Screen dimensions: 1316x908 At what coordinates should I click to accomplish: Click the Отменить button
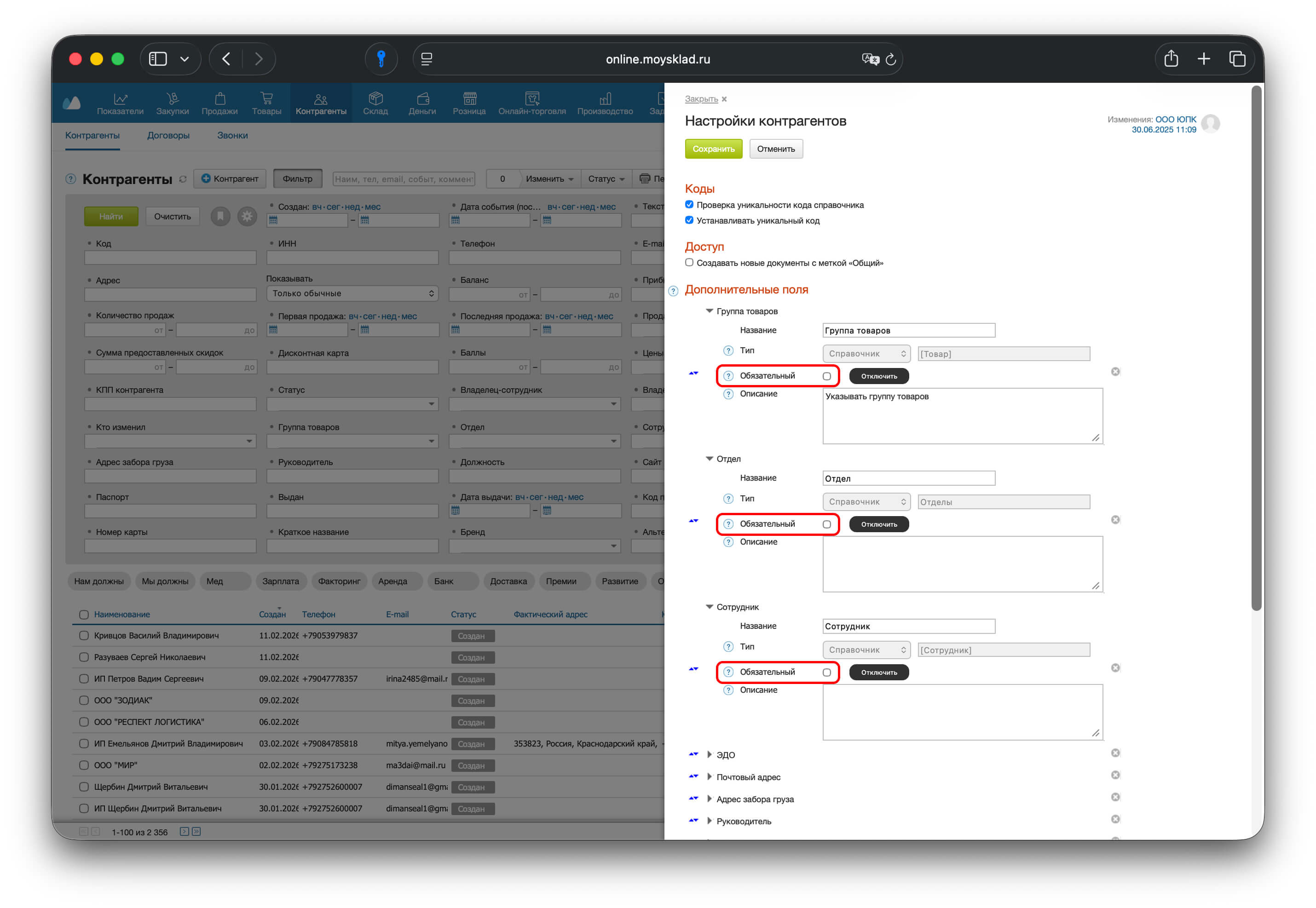pyautogui.click(x=775, y=149)
